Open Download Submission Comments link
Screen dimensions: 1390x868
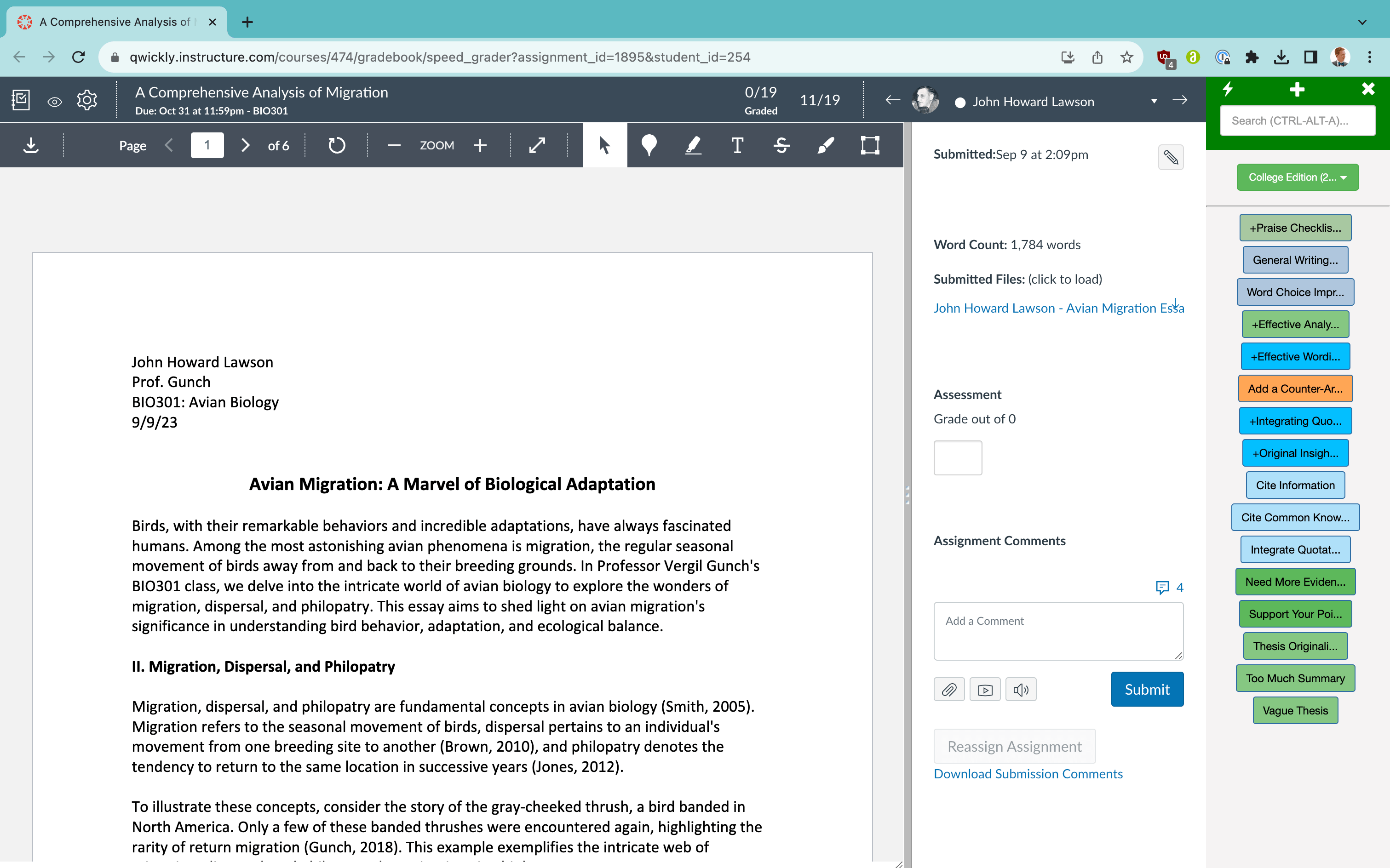pos(1028,773)
